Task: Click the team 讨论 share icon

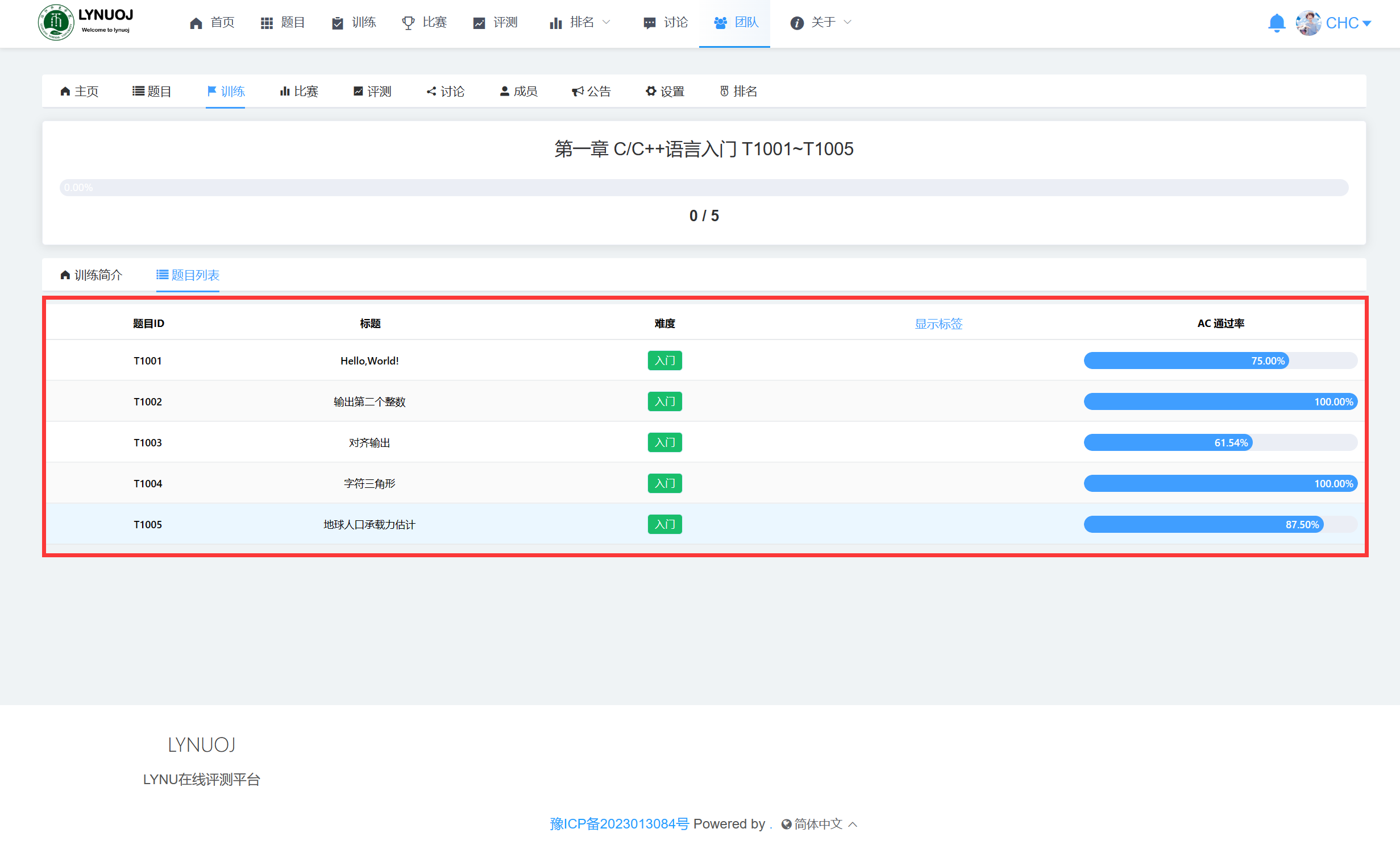Action: click(x=431, y=91)
